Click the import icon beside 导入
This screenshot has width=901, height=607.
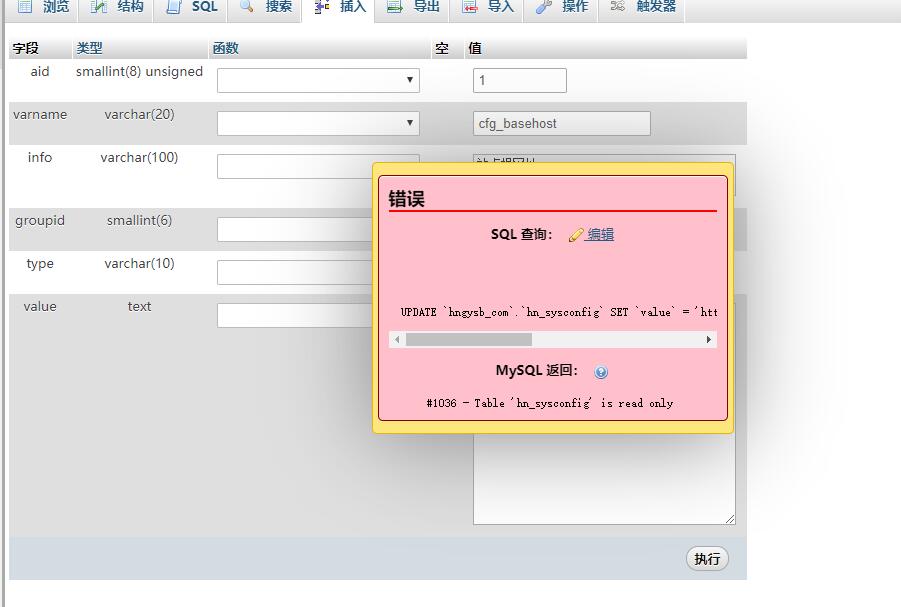[469, 6]
